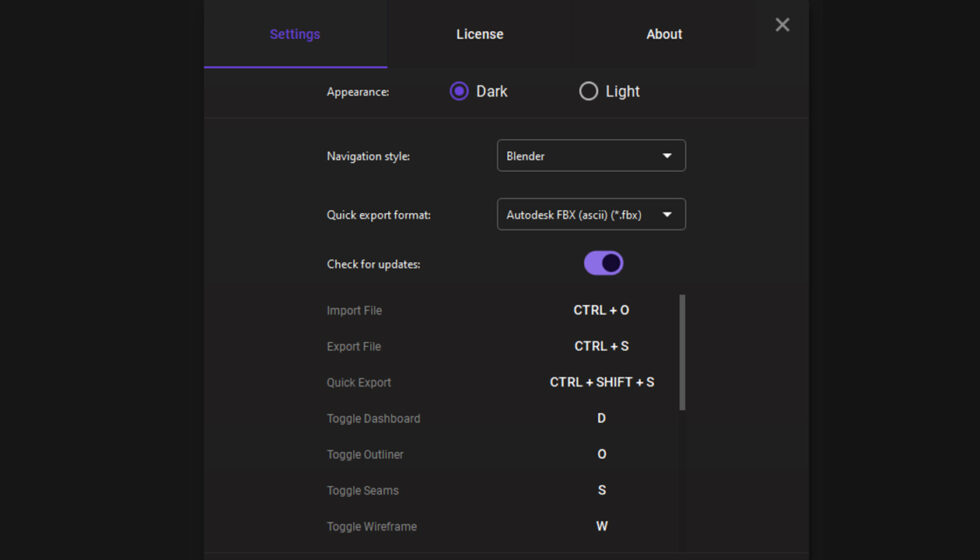Click the Quick export format dropdown arrow
Image resolution: width=980 pixels, height=560 pixels.
tap(667, 214)
